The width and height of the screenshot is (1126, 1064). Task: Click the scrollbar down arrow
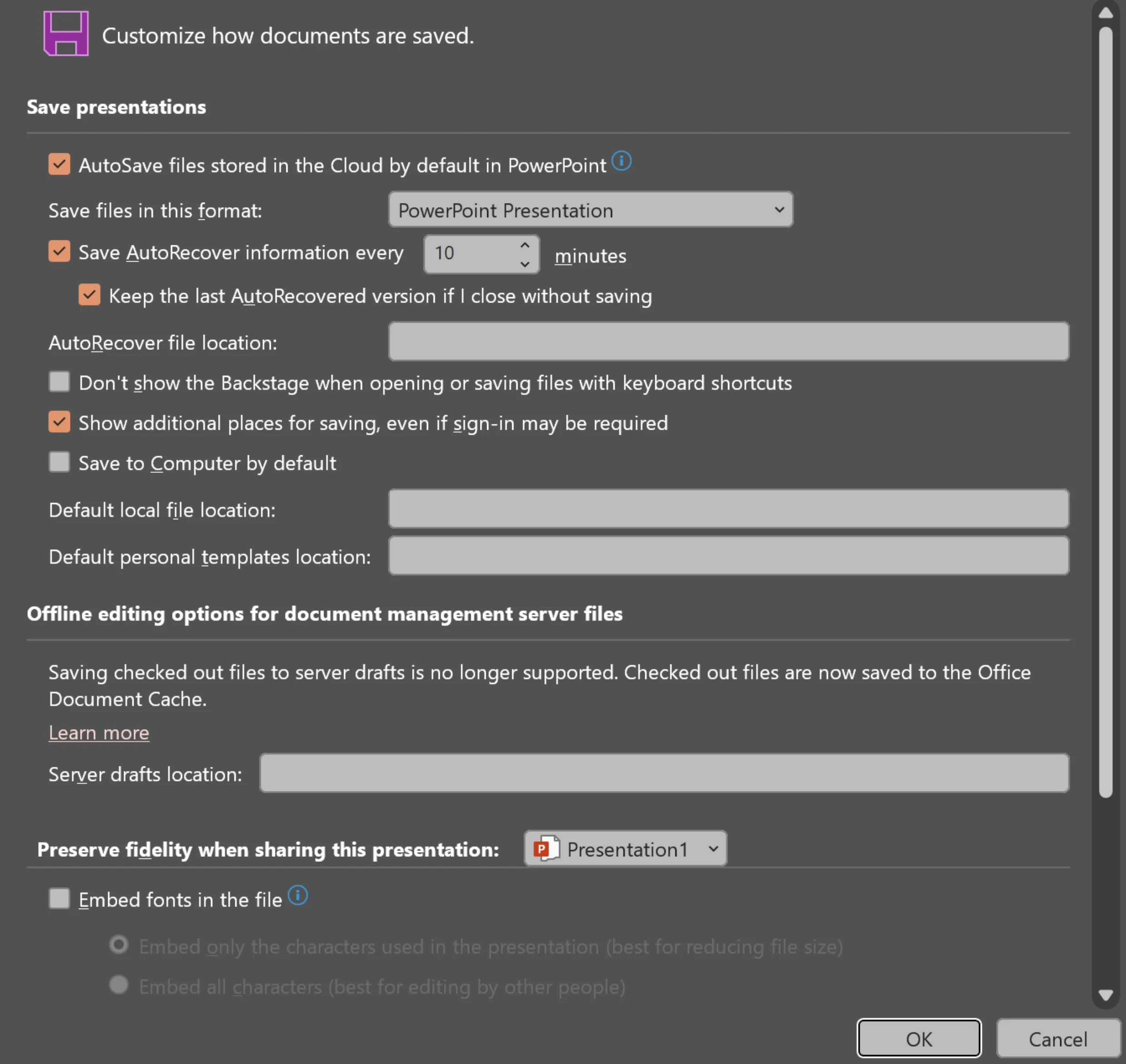point(1106,994)
